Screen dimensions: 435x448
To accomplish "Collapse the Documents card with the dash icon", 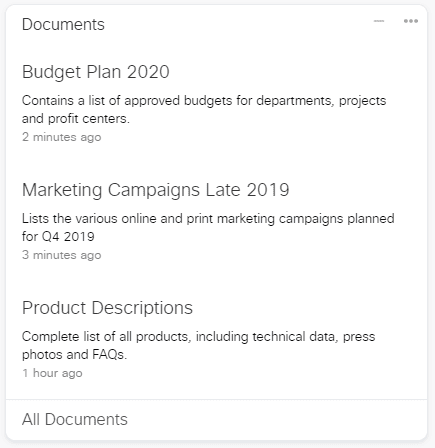I will (x=379, y=21).
